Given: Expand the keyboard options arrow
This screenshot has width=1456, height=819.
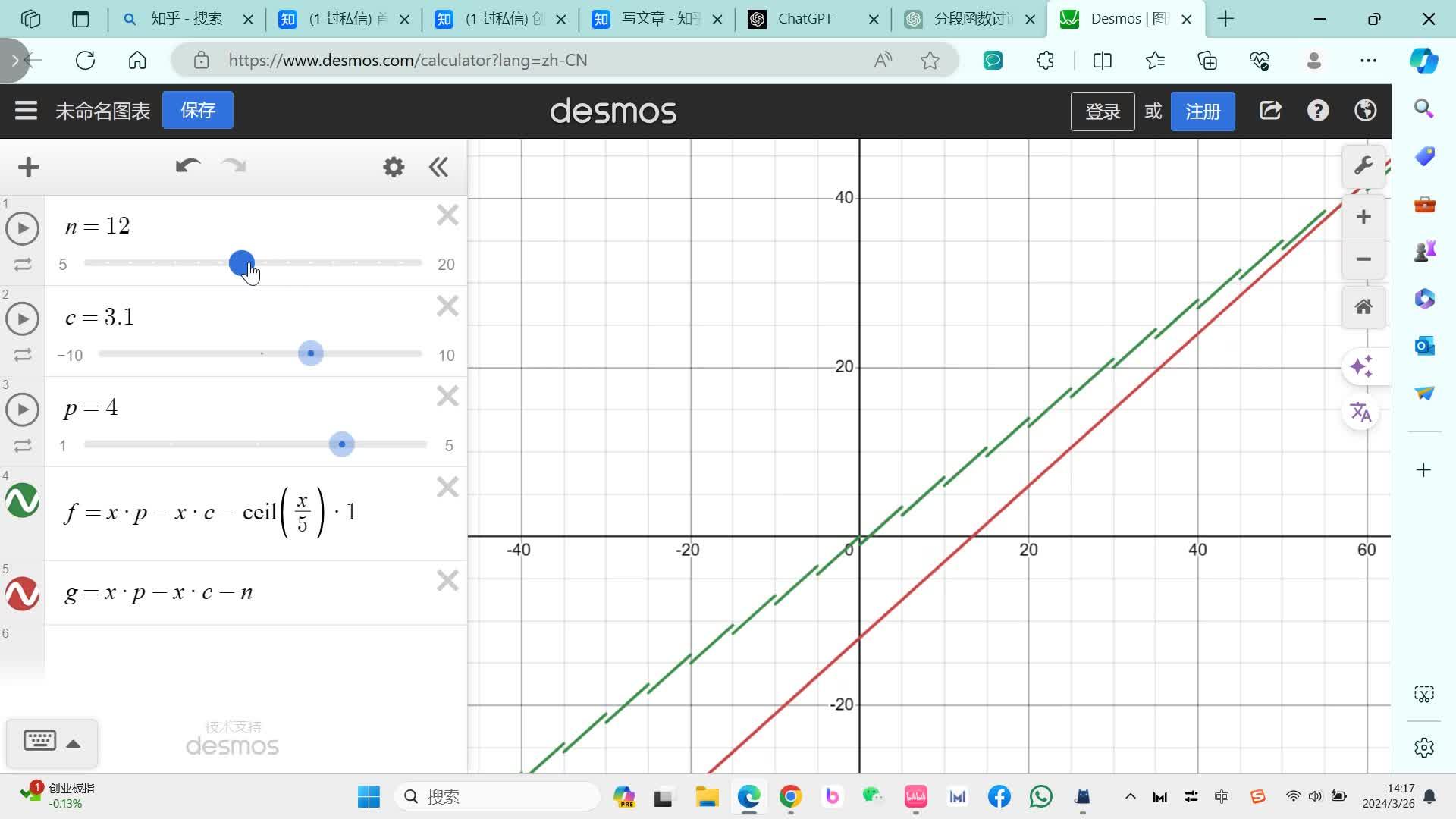Looking at the screenshot, I should (x=74, y=744).
